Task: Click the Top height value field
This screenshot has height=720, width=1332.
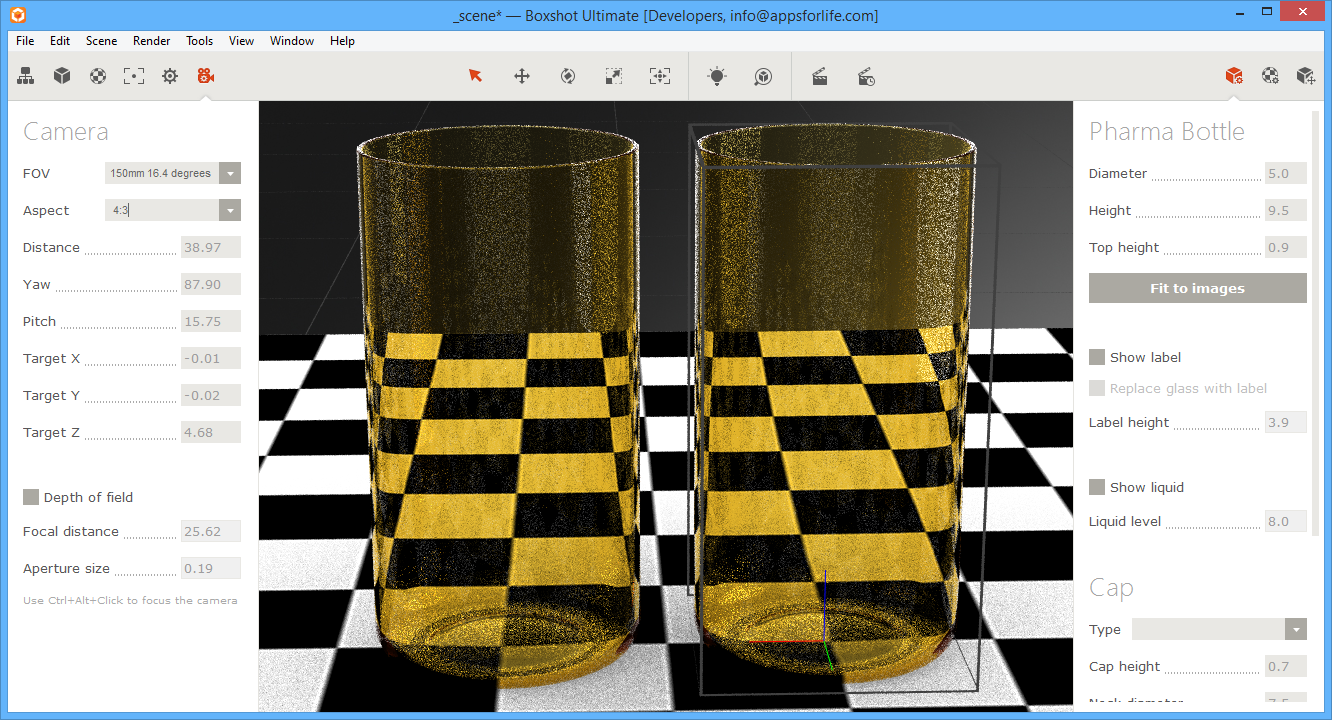Action: click(1286, 247)
